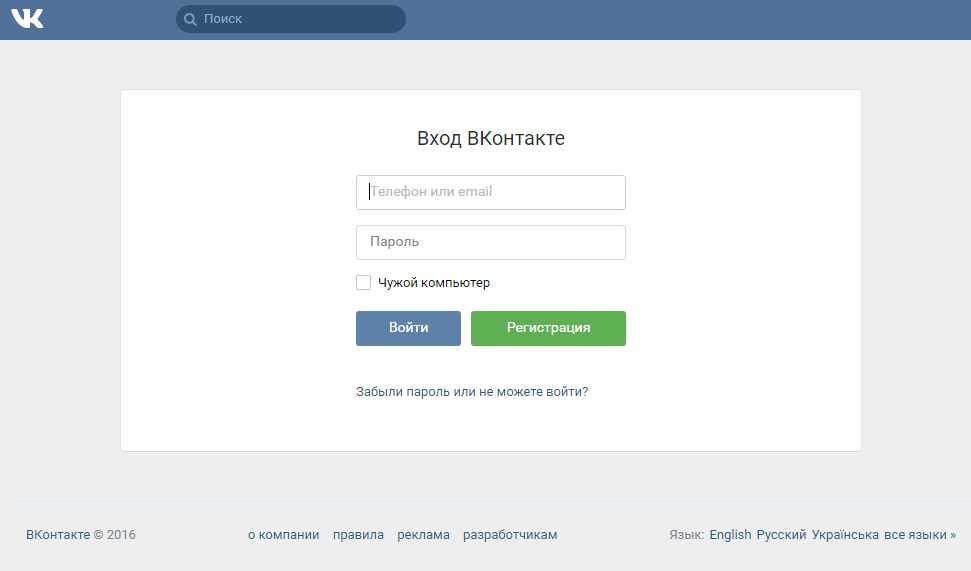Click the VK logo in the header
Viewport: 971px width, 571px height.
(27, 18)
